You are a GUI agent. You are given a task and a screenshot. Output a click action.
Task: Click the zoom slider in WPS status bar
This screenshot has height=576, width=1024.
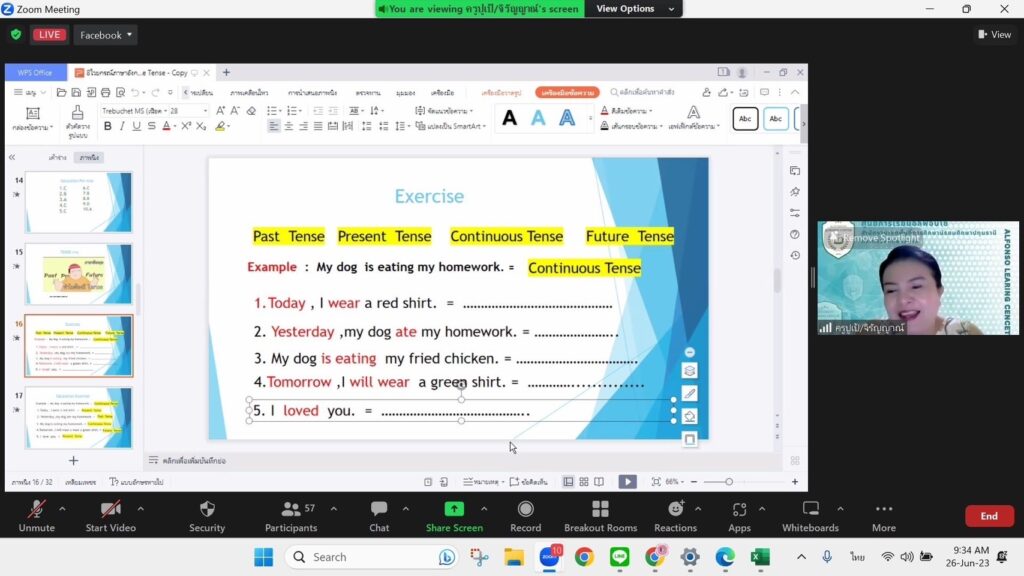click(x=729, y=482)
